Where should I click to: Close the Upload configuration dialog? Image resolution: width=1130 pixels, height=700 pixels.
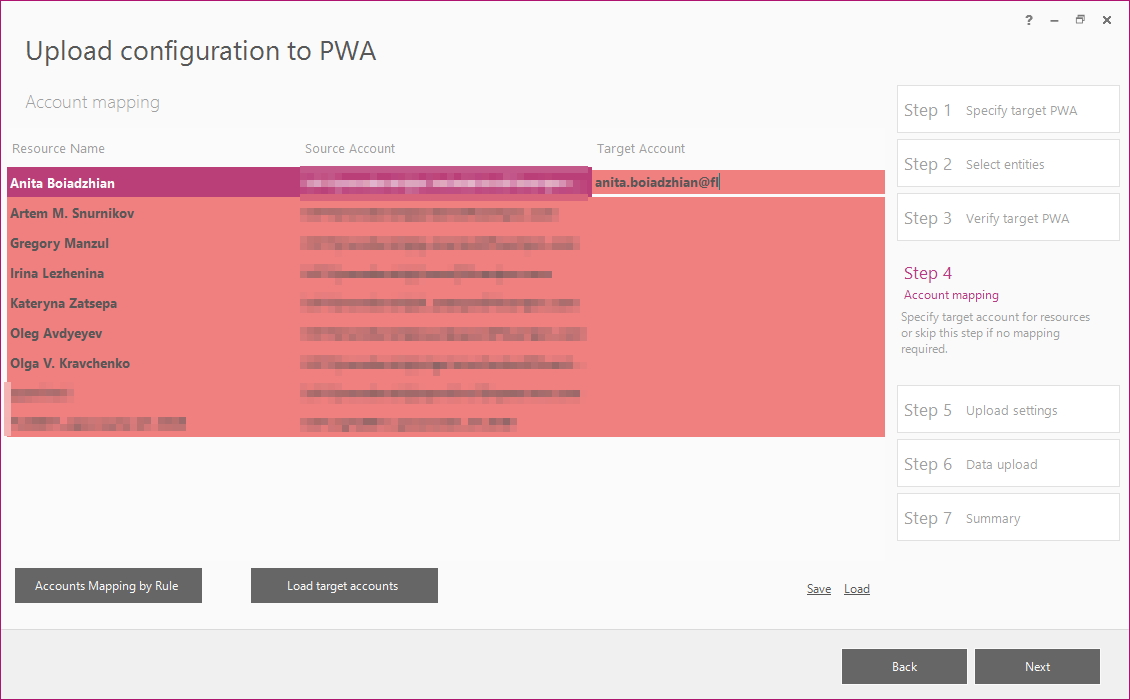(1107, 20)
